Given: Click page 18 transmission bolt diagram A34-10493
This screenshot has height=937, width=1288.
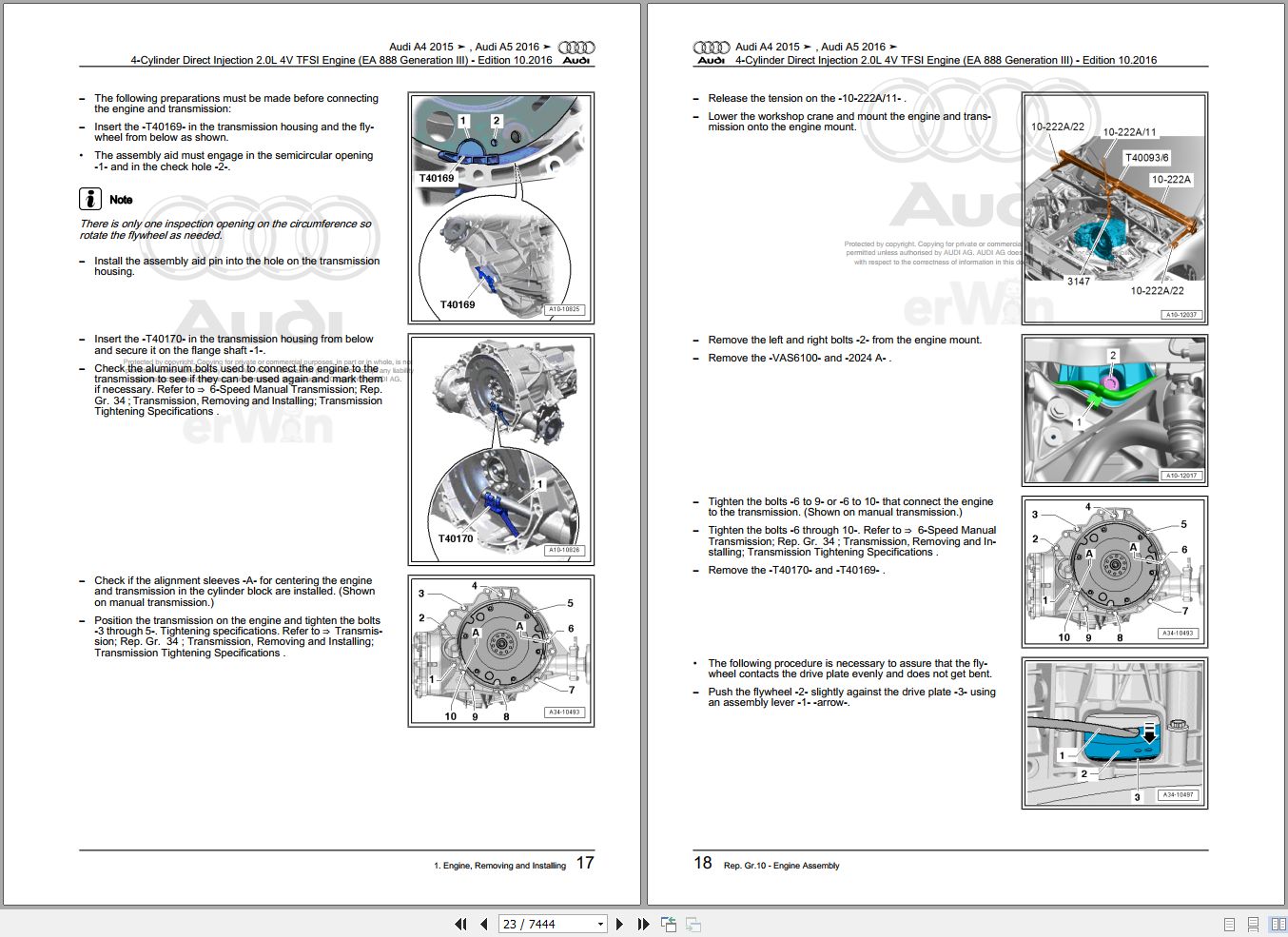Looking at the screenshot, I should [x=1115, y=571].
